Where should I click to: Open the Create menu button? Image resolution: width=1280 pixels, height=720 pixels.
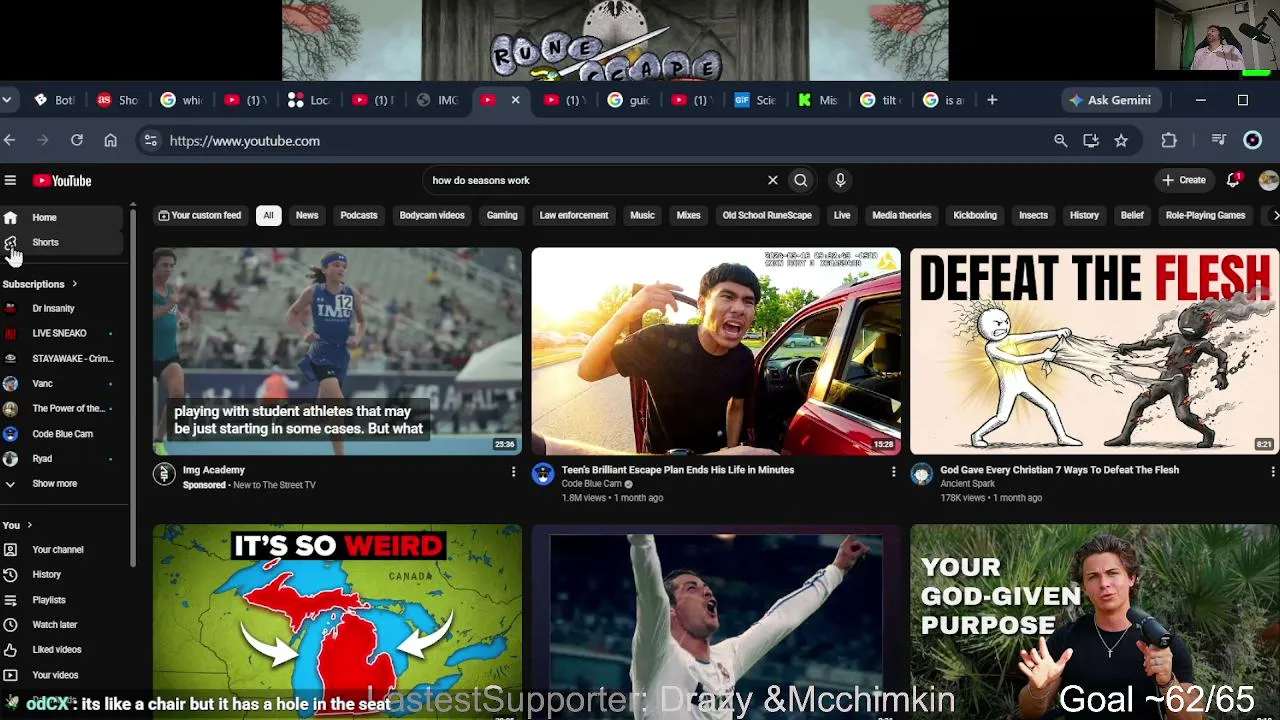coord(1184,180)
